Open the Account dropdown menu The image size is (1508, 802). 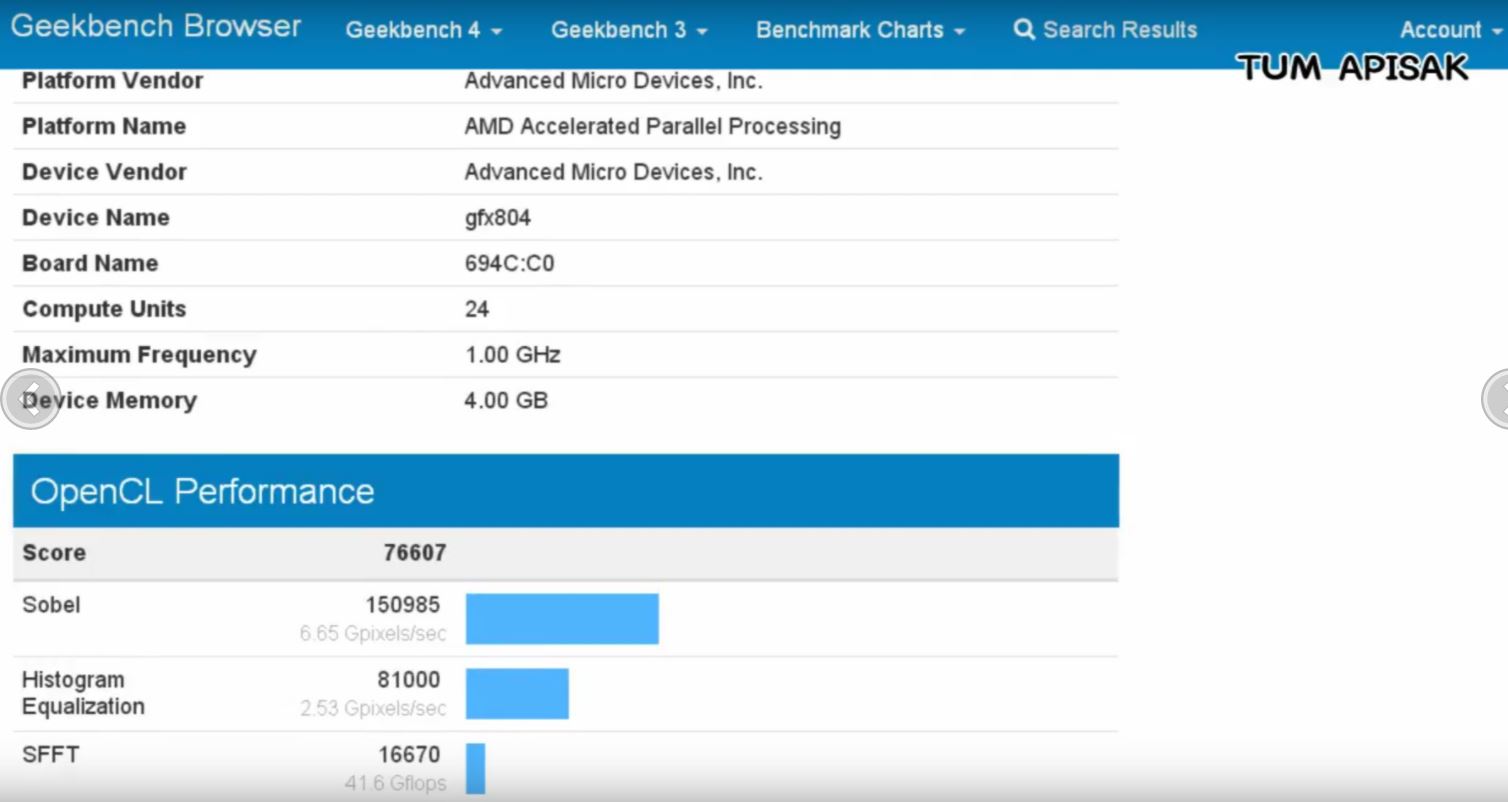[x=1451, y=30]
